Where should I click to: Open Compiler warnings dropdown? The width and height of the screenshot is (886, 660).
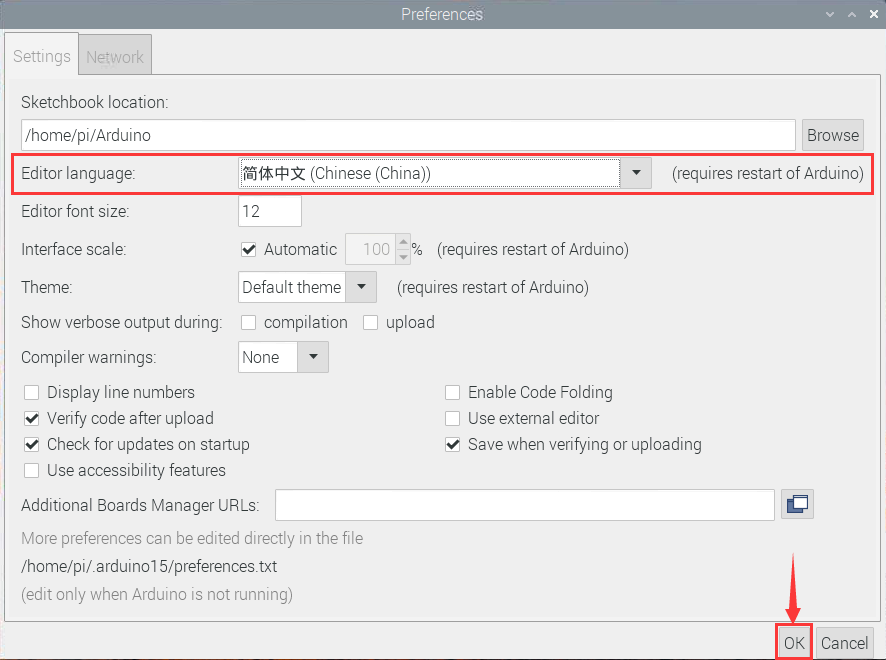pos(313,357)
